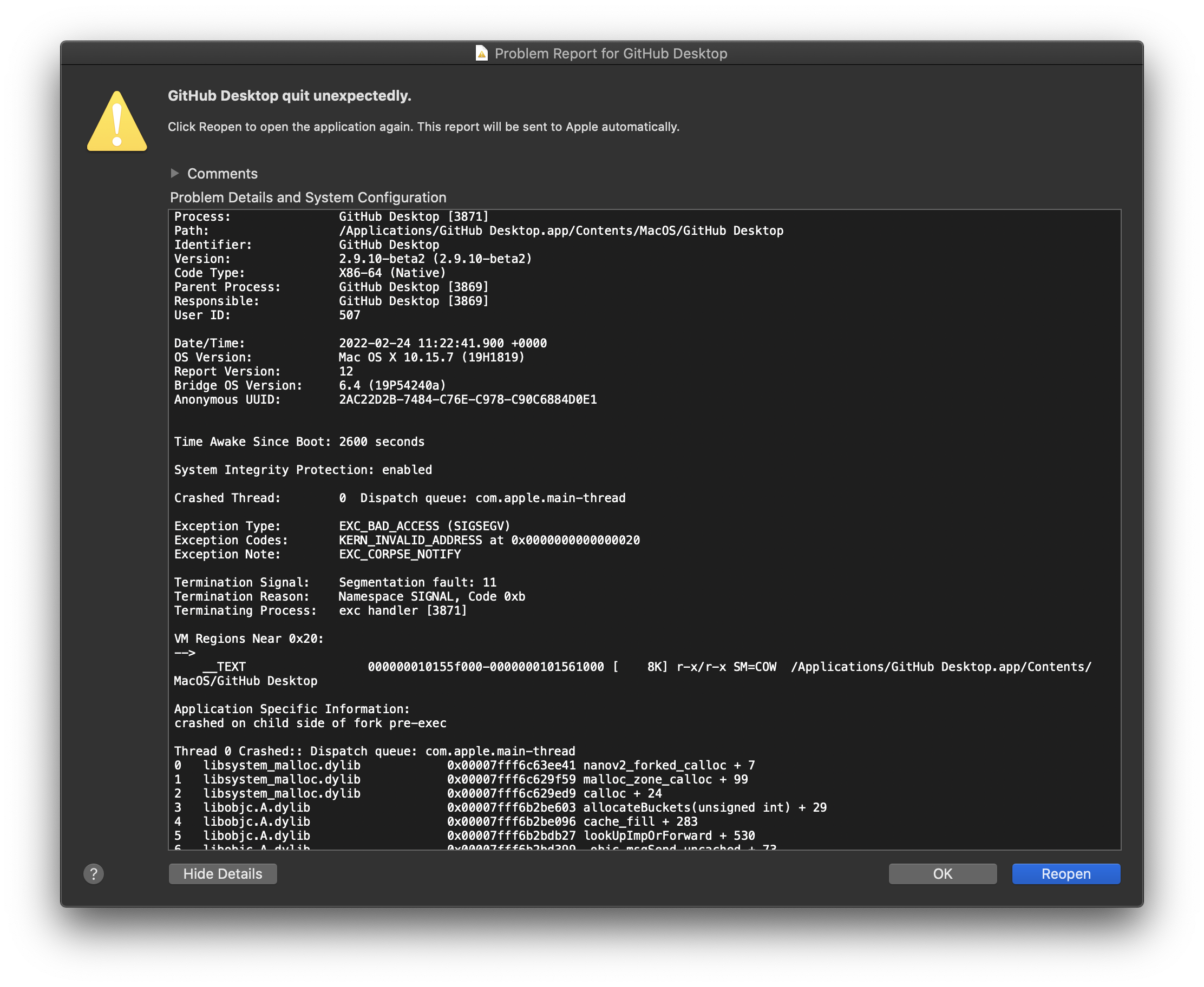The width and height of the screenshot is (1204, 987).
Task: Click the Anonymous UUID line
Action: pyautogui.click(x=385, y=399)
